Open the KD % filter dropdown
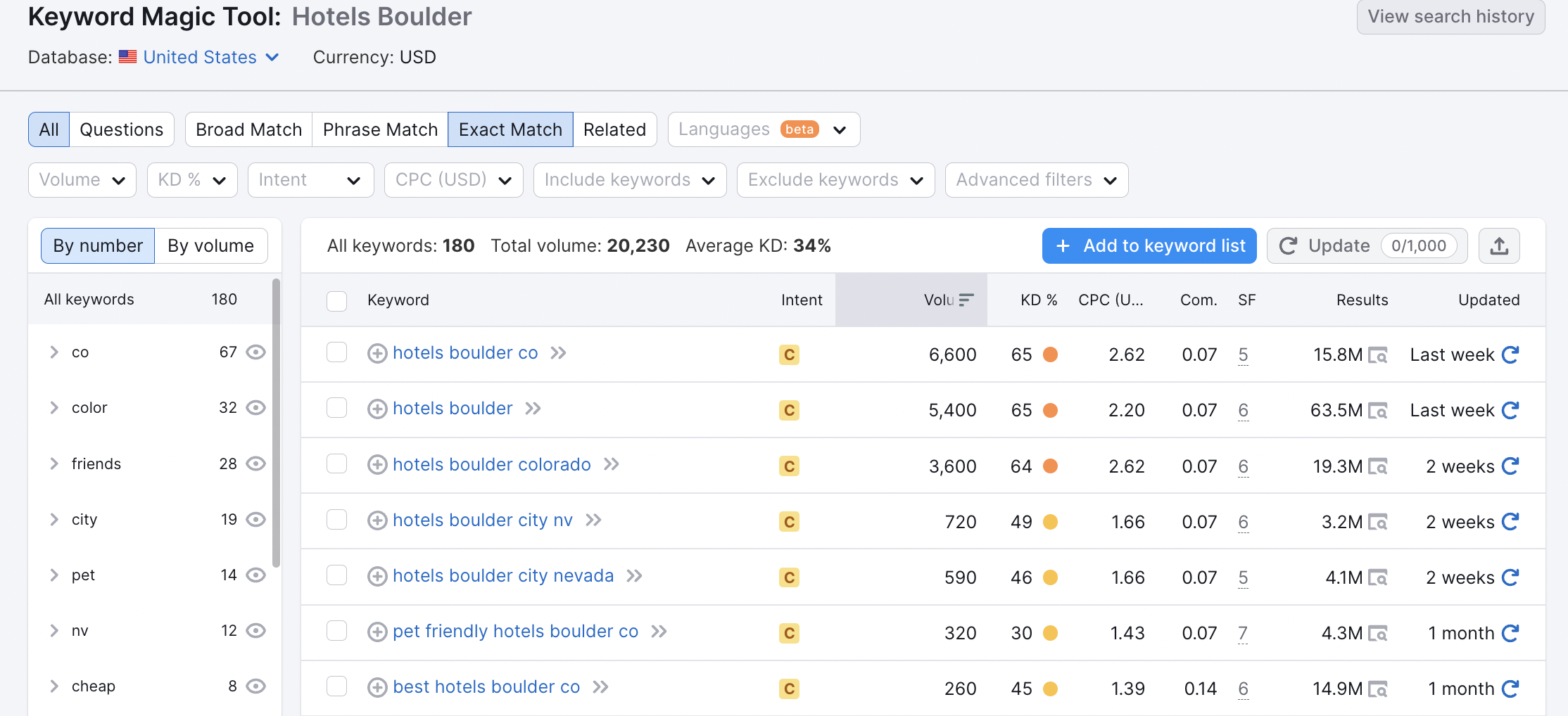1568x716 pixels. [x=191, y=181]
